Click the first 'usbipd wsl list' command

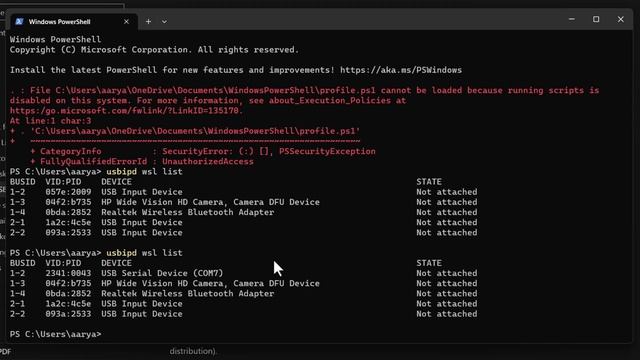(144, 171)
